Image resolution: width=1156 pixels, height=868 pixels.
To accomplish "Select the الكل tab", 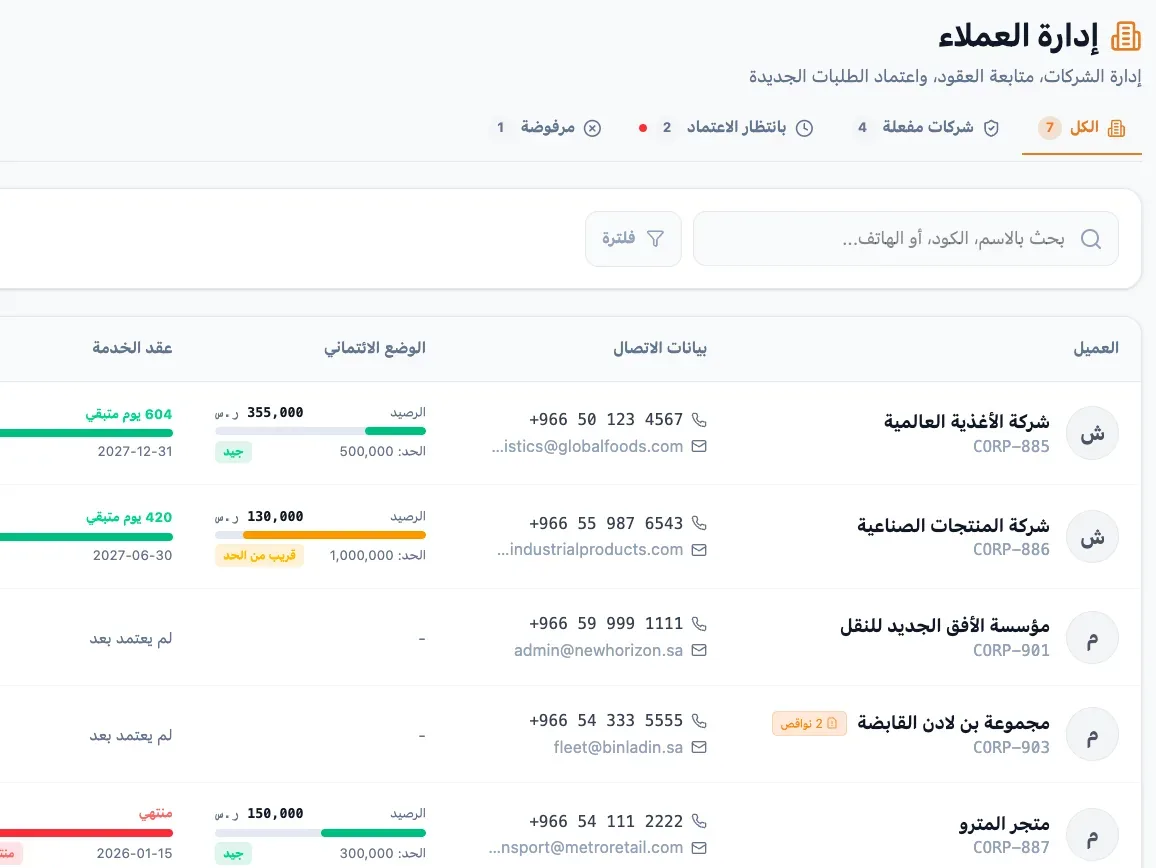I will 1082,128.
